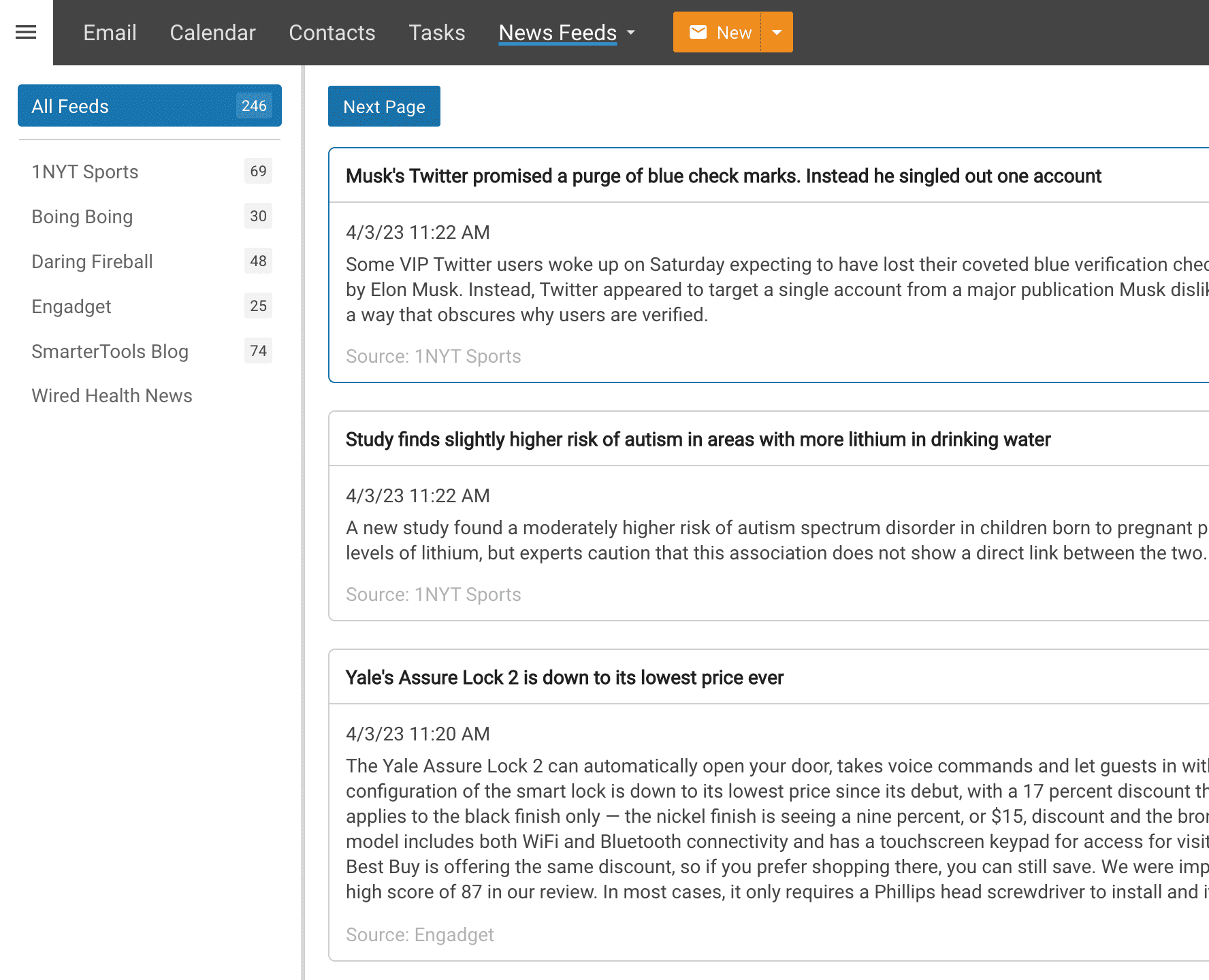The image size is (1209, 980).
Task: Select All Feeds in the sidebar
Action: click(150, 105)
